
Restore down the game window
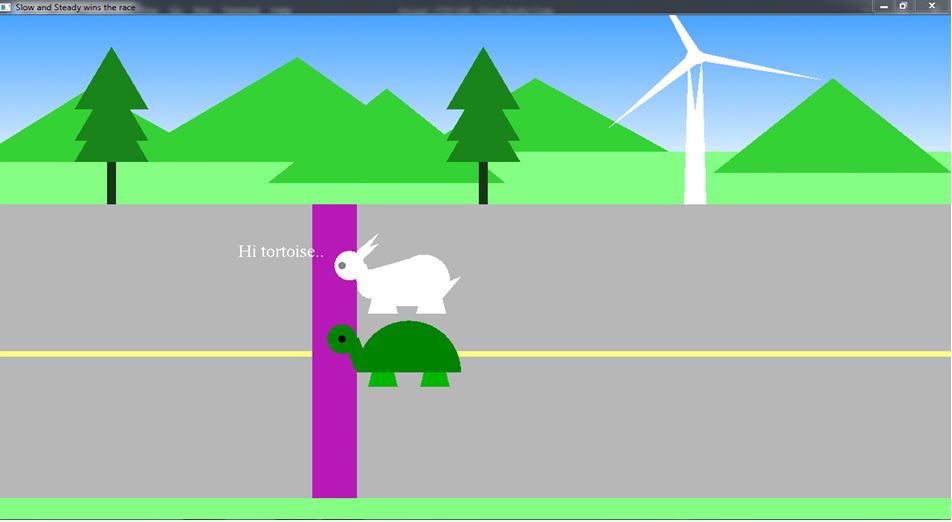(903, 6)
